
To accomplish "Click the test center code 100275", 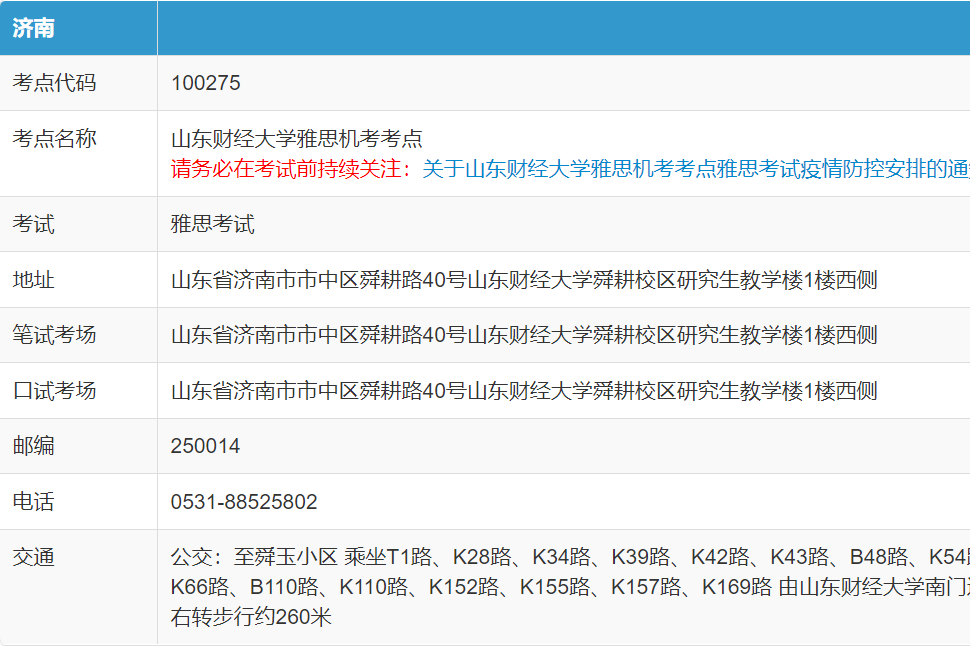I will [205, 83].
